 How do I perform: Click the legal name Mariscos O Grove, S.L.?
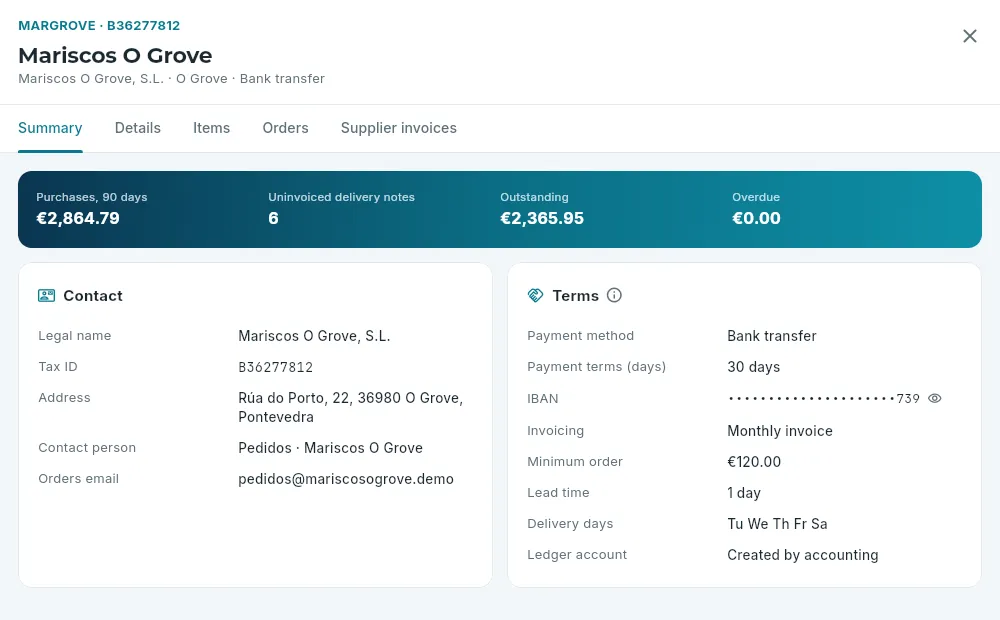coord(314,336)
